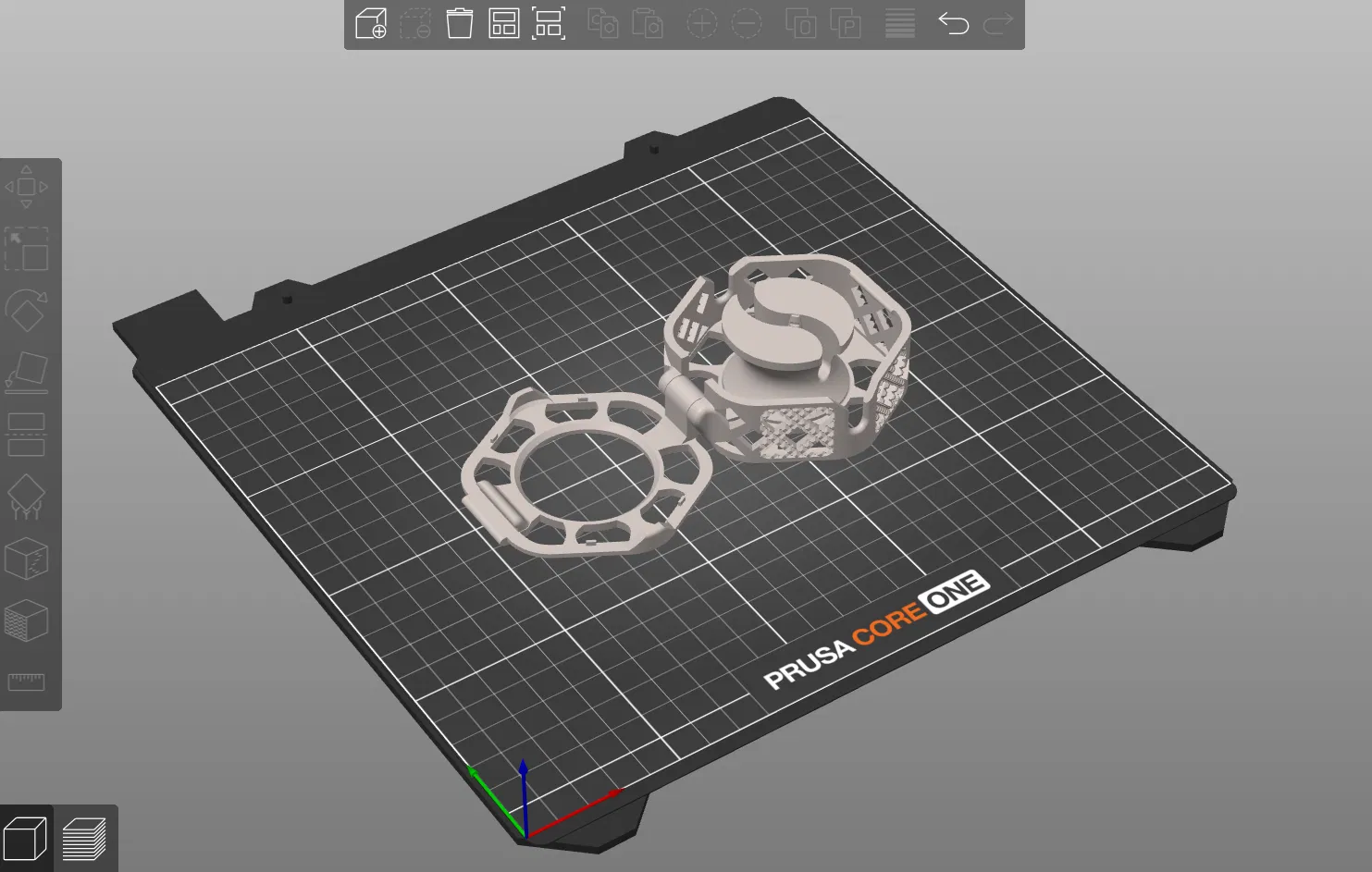Click Split to objects icon
The height and width of the screenshot is (872, 1372).
click(x=801, y=24)
